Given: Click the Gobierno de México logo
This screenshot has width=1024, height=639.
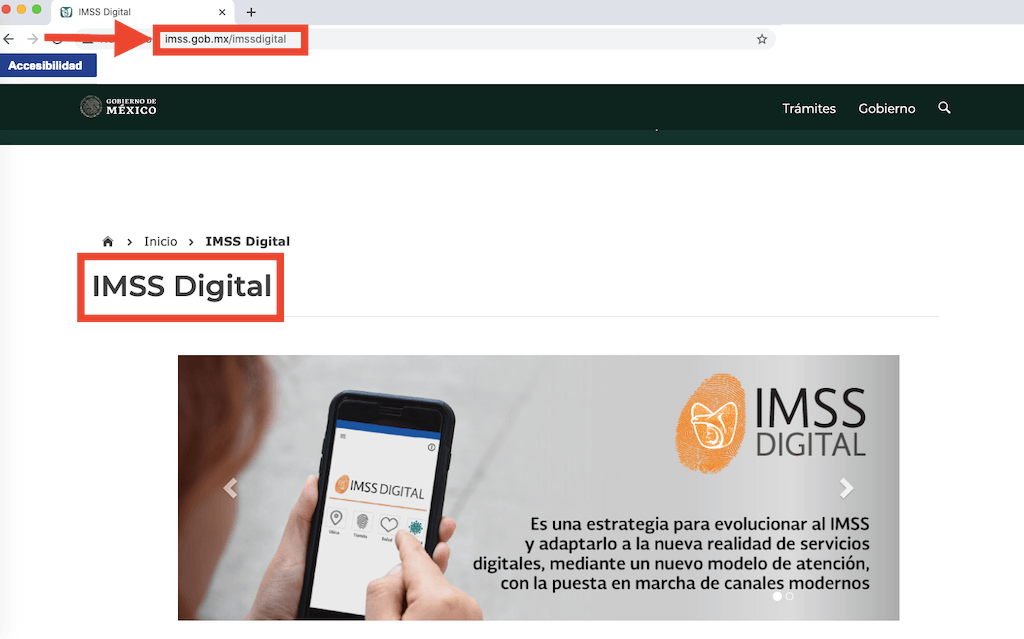Looking at the screenshot, I should [119, 107].
